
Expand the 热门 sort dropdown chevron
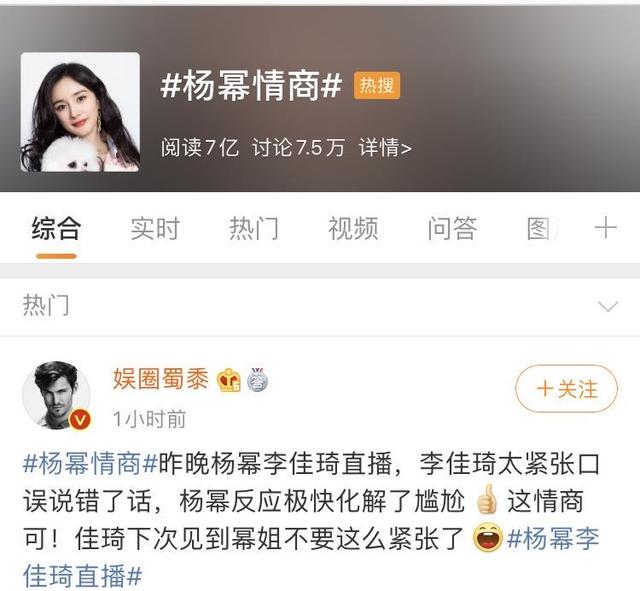coord(608,306)
